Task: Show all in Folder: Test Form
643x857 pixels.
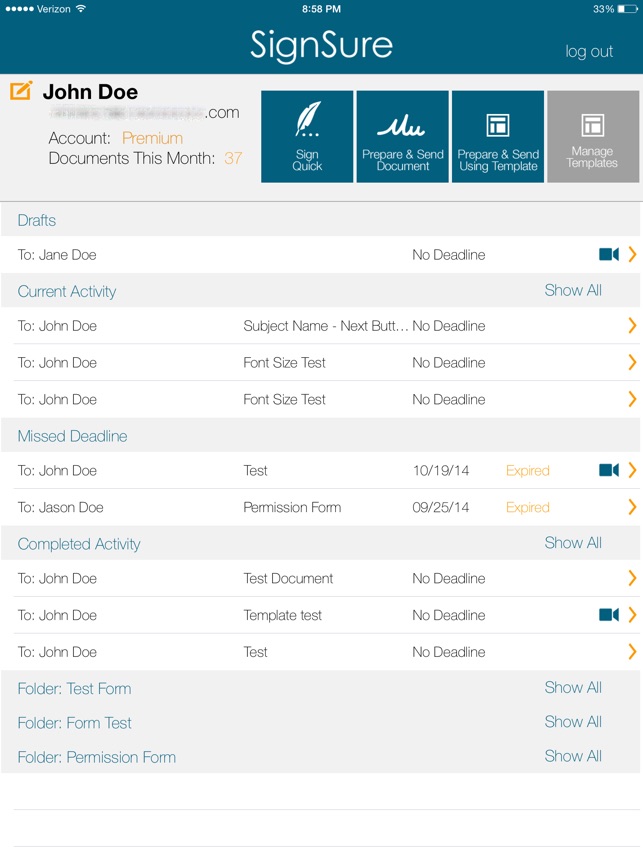Action: [x=573, y=688]
